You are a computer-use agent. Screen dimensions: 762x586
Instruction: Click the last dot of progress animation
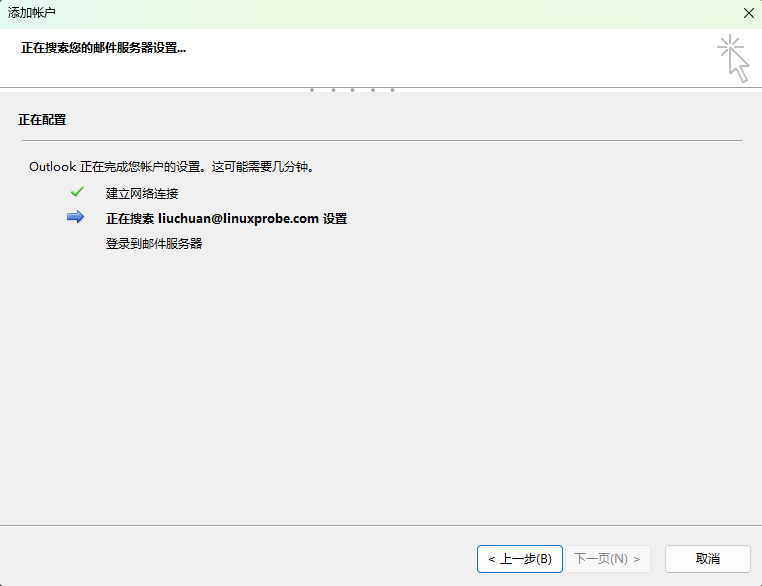392,90
